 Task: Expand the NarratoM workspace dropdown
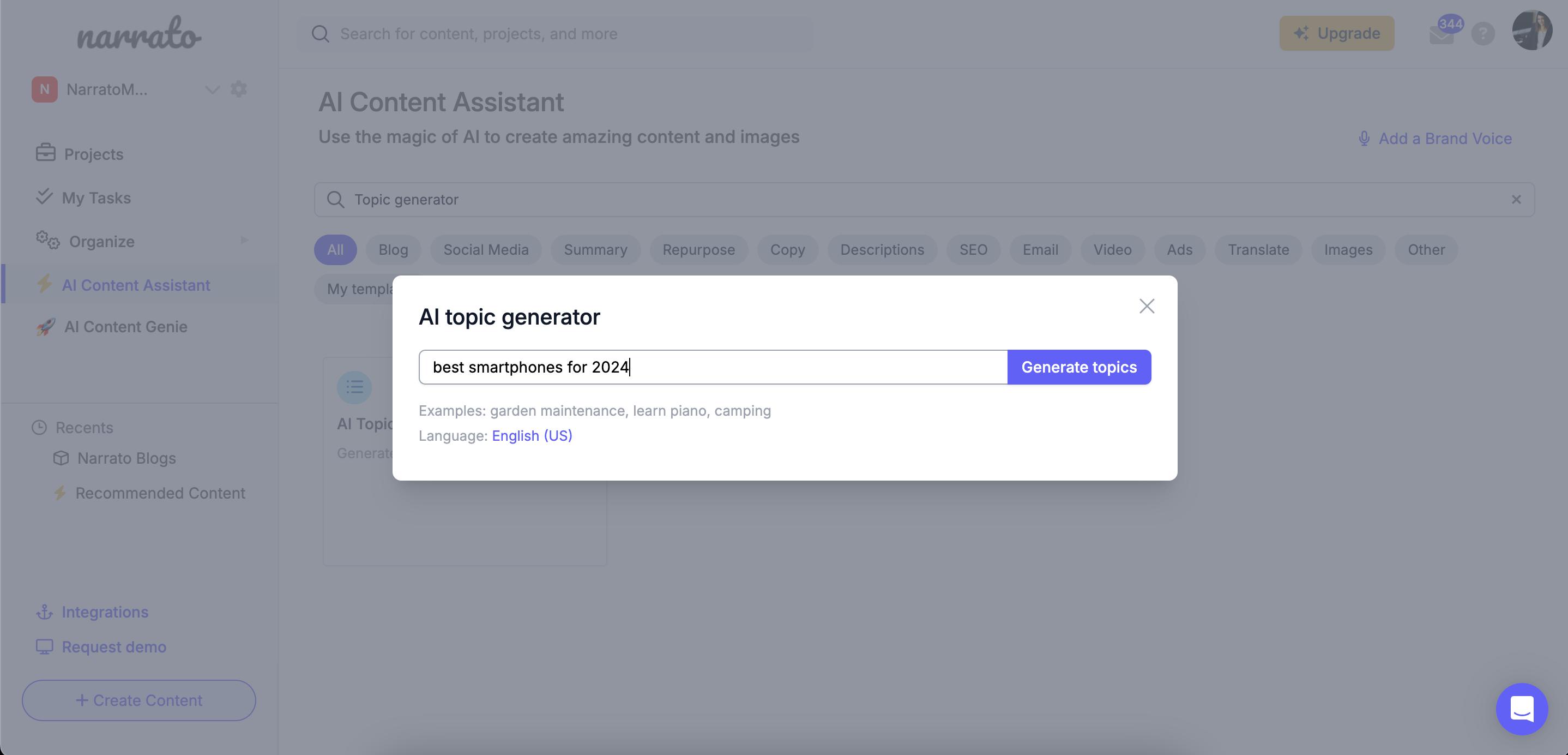pos(210,88)
